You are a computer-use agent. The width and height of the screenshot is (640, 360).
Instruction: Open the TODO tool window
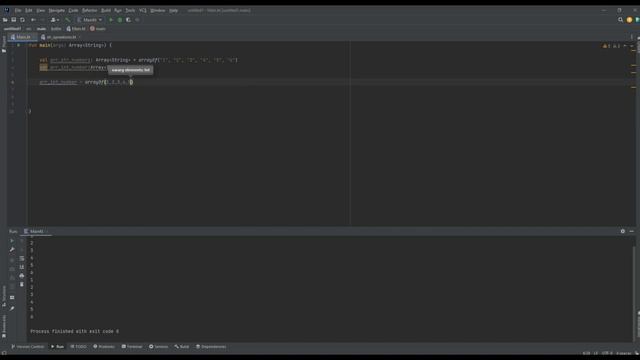coord(78,347)
